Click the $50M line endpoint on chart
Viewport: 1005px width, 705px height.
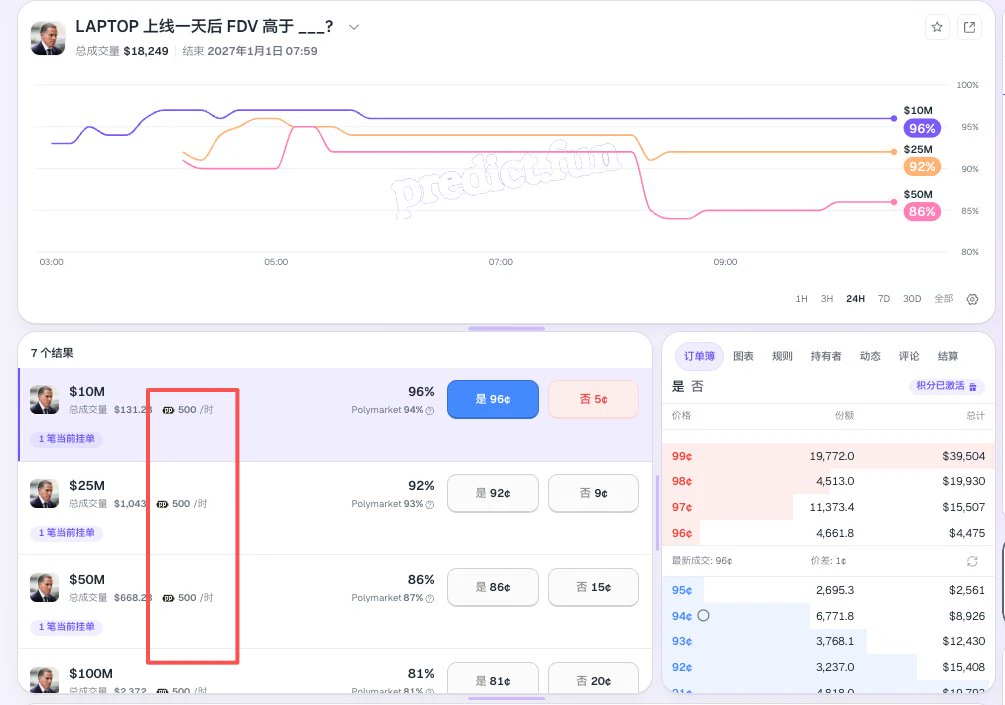click(894, 202)
